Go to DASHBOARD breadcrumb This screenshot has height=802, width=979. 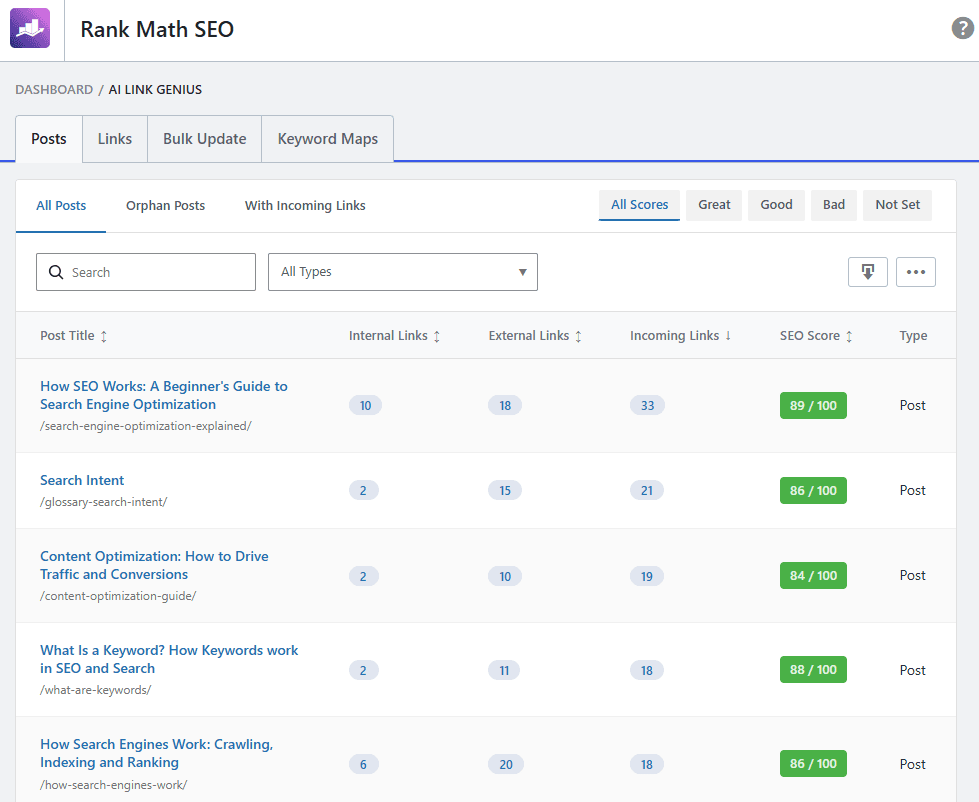tap(54, 89)
